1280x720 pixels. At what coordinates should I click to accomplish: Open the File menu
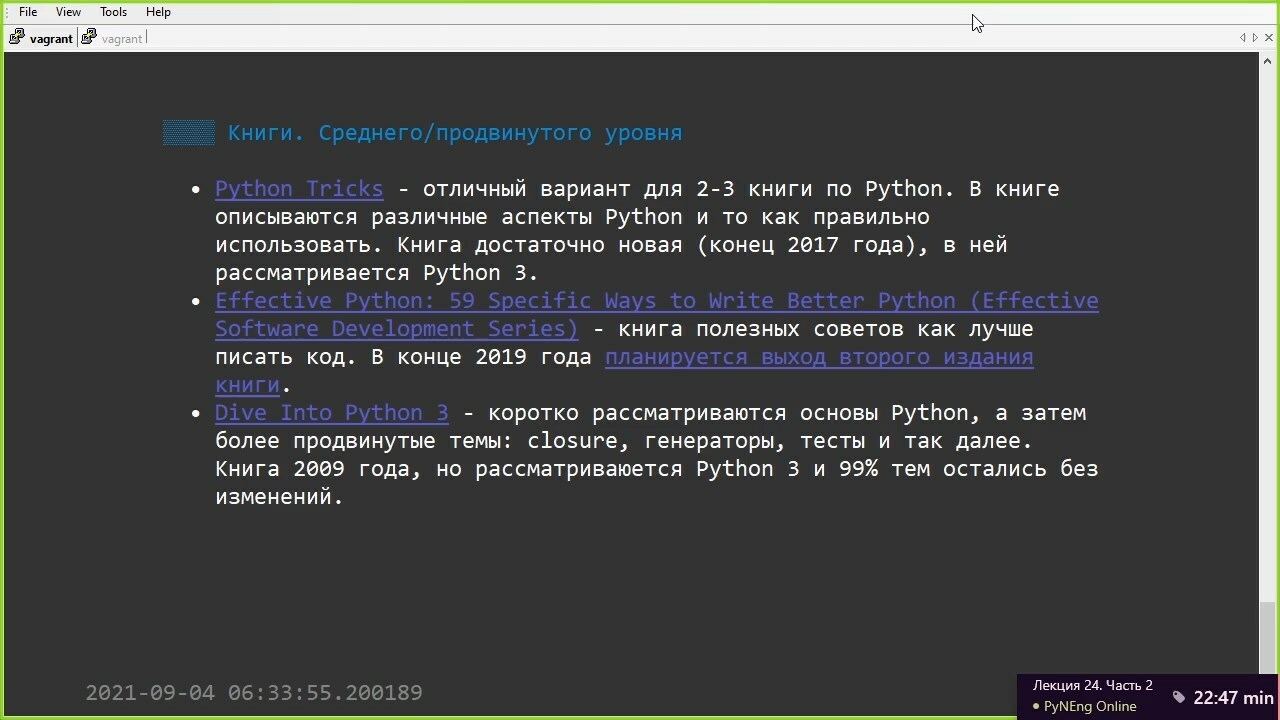(x=28, y=12)
